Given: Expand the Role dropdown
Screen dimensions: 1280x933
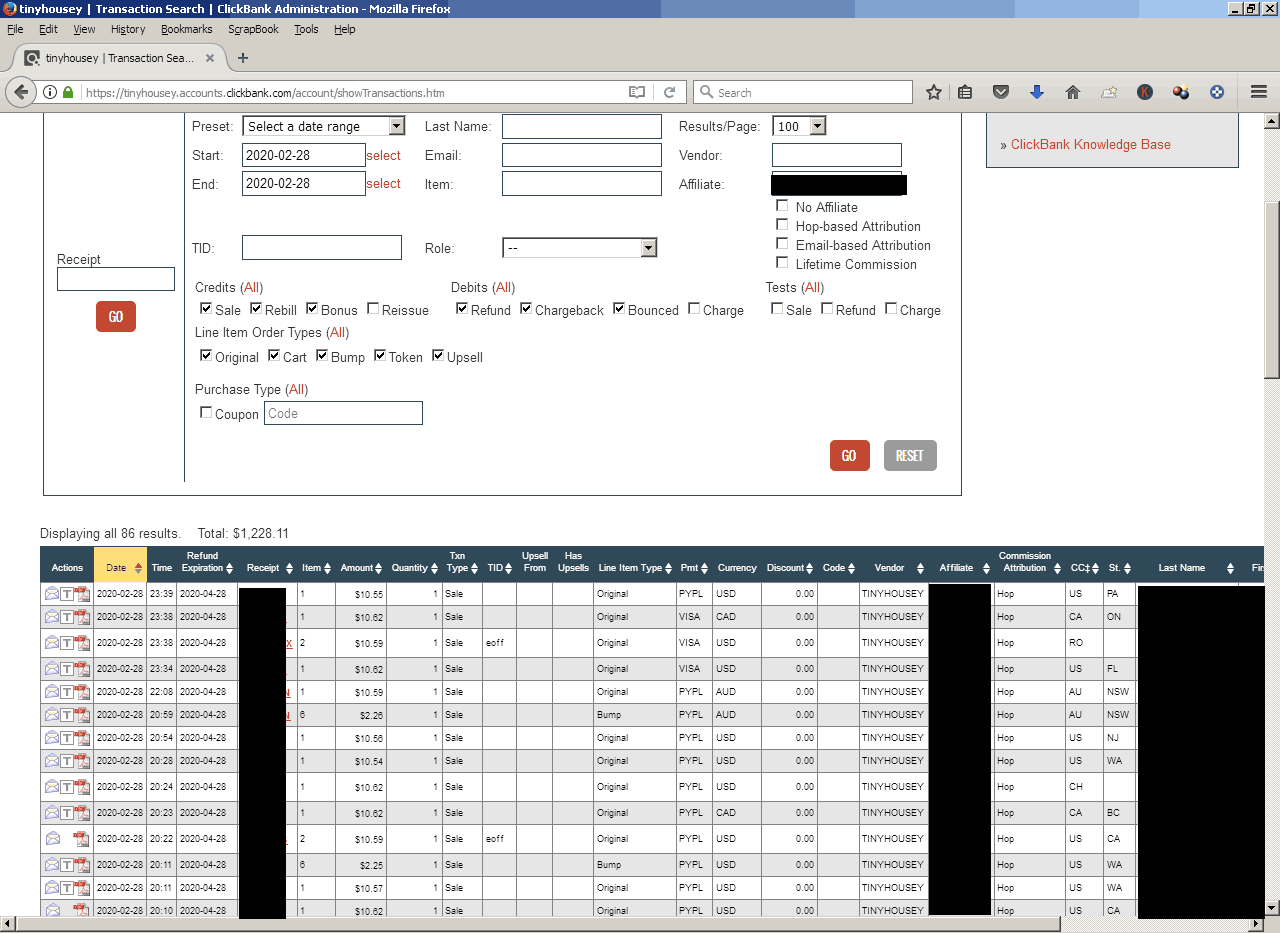Looking at the screenshot, I should click(579, 248).
